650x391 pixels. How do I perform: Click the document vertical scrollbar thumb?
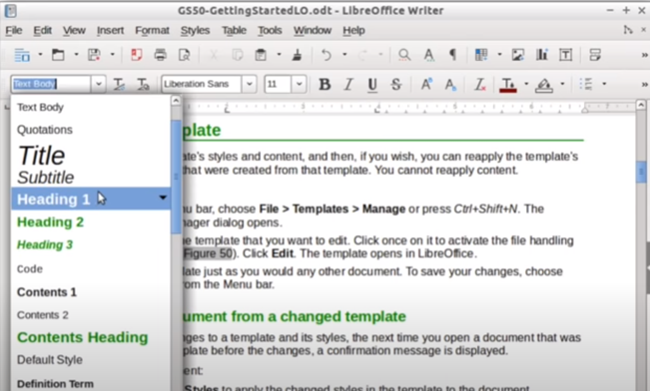click(x=641, y=171)
